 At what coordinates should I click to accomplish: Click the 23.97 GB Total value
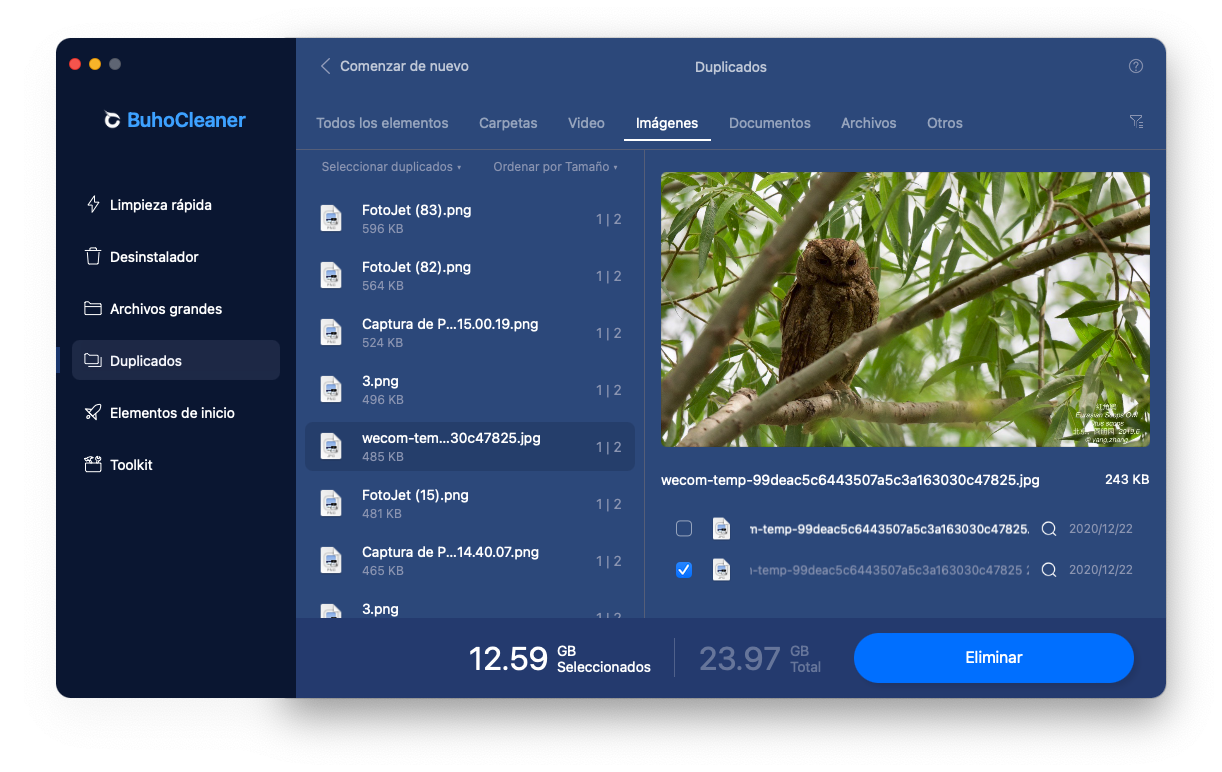pyautogui.click(x=760, y=658)
